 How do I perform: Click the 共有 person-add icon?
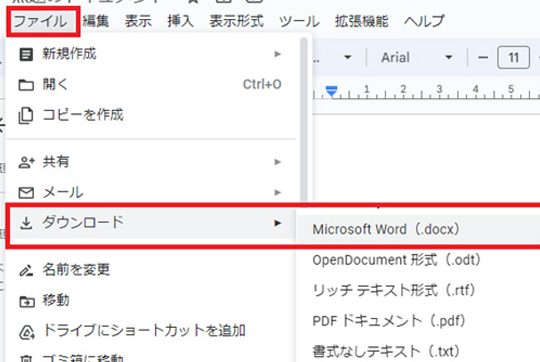tap(26, 162)
